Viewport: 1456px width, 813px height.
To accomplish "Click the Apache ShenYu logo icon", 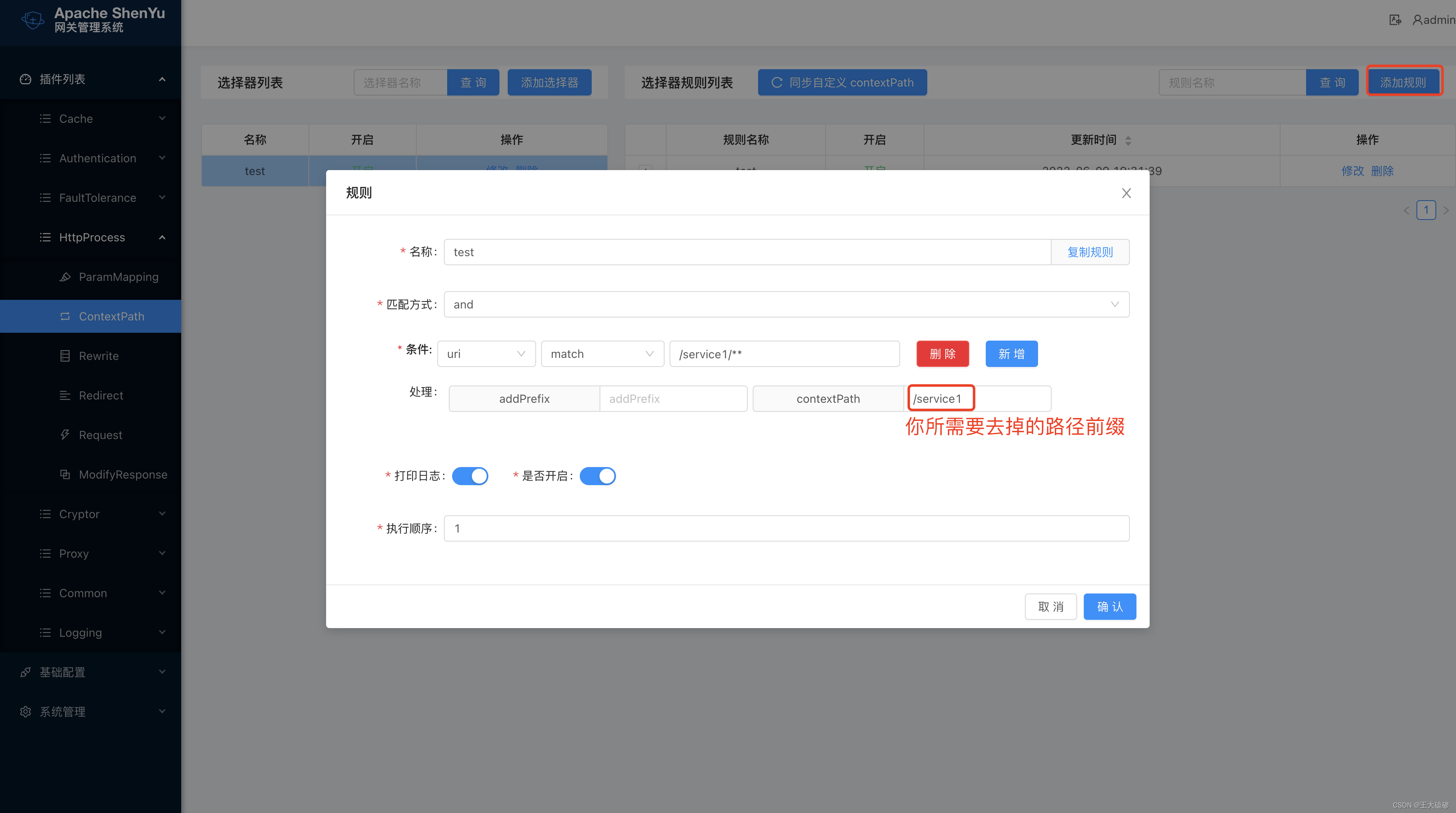I will pyautogui.click(x=32, y=20).
